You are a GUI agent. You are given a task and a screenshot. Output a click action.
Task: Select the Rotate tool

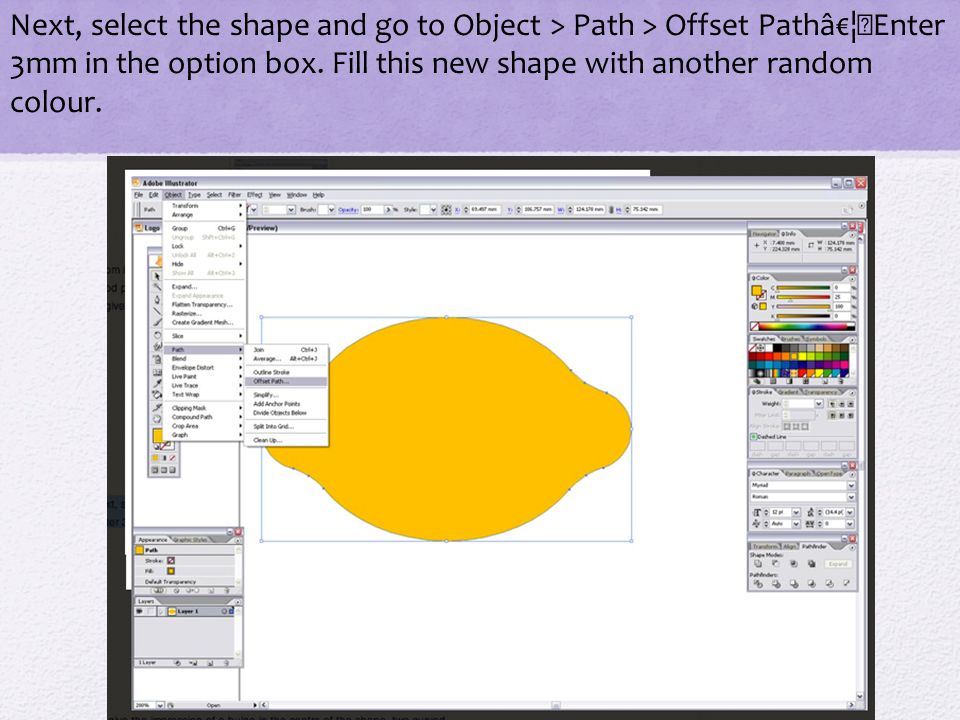point(157,335)
